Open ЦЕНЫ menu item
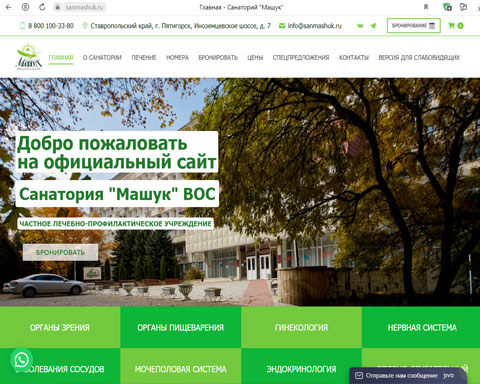 pyautogui.click(x=255, y=57)
